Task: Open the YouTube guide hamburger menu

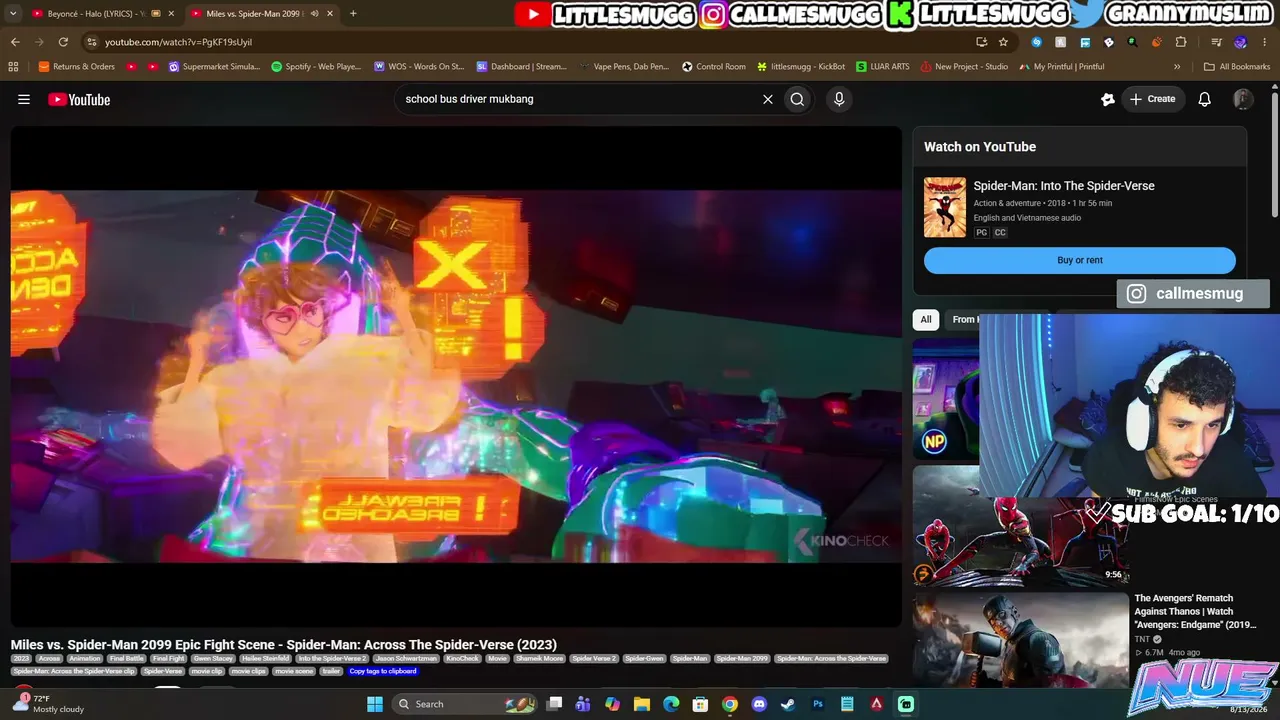Action: coord(24,99)
